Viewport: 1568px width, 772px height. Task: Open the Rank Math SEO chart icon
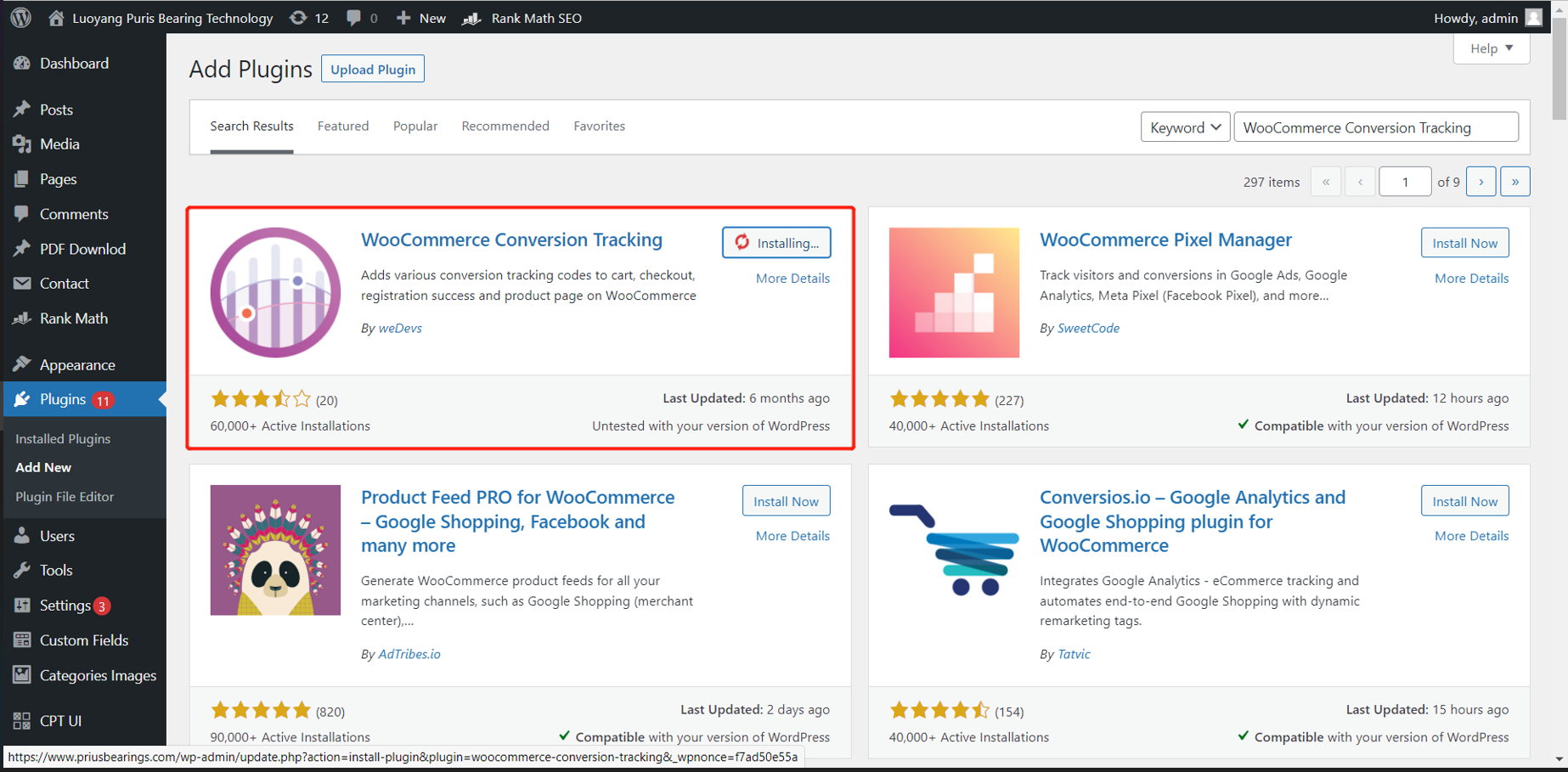coord(471,18)
